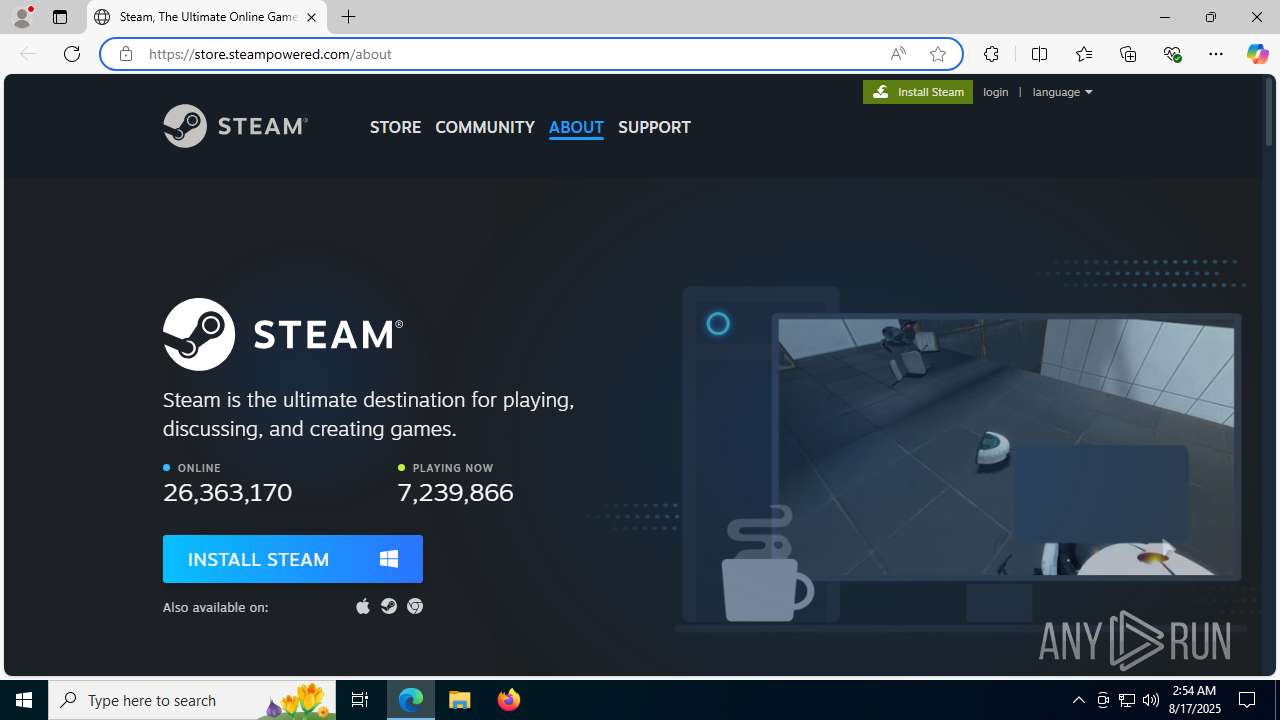This screenshot has width=1280, height=720.
Task: Click the green Install Steam button
Action: [918, 92]
